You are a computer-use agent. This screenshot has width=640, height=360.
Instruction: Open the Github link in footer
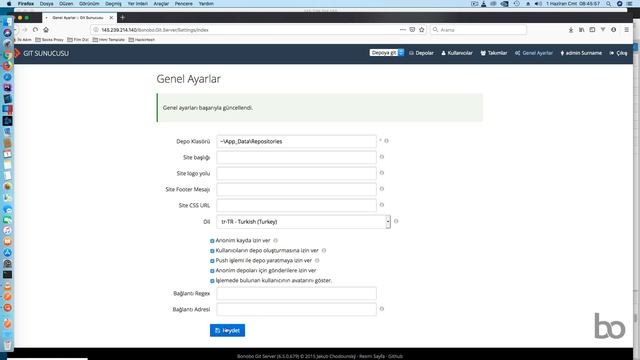(396, 356)
